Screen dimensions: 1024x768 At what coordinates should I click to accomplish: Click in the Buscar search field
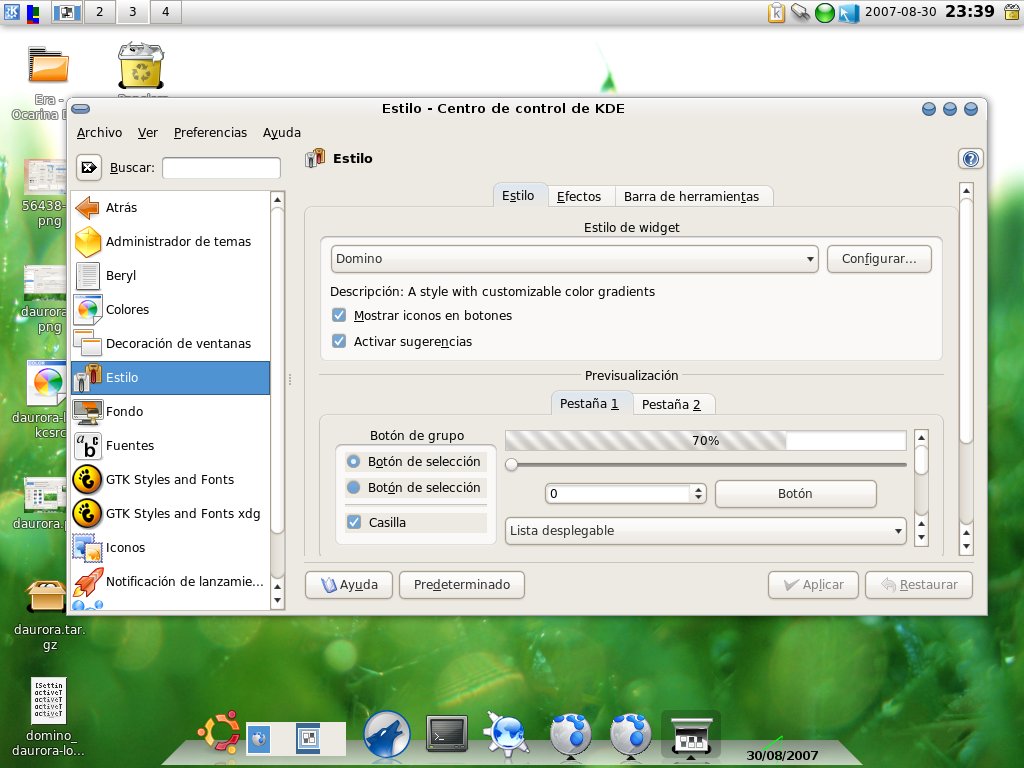tap(221, 168)
